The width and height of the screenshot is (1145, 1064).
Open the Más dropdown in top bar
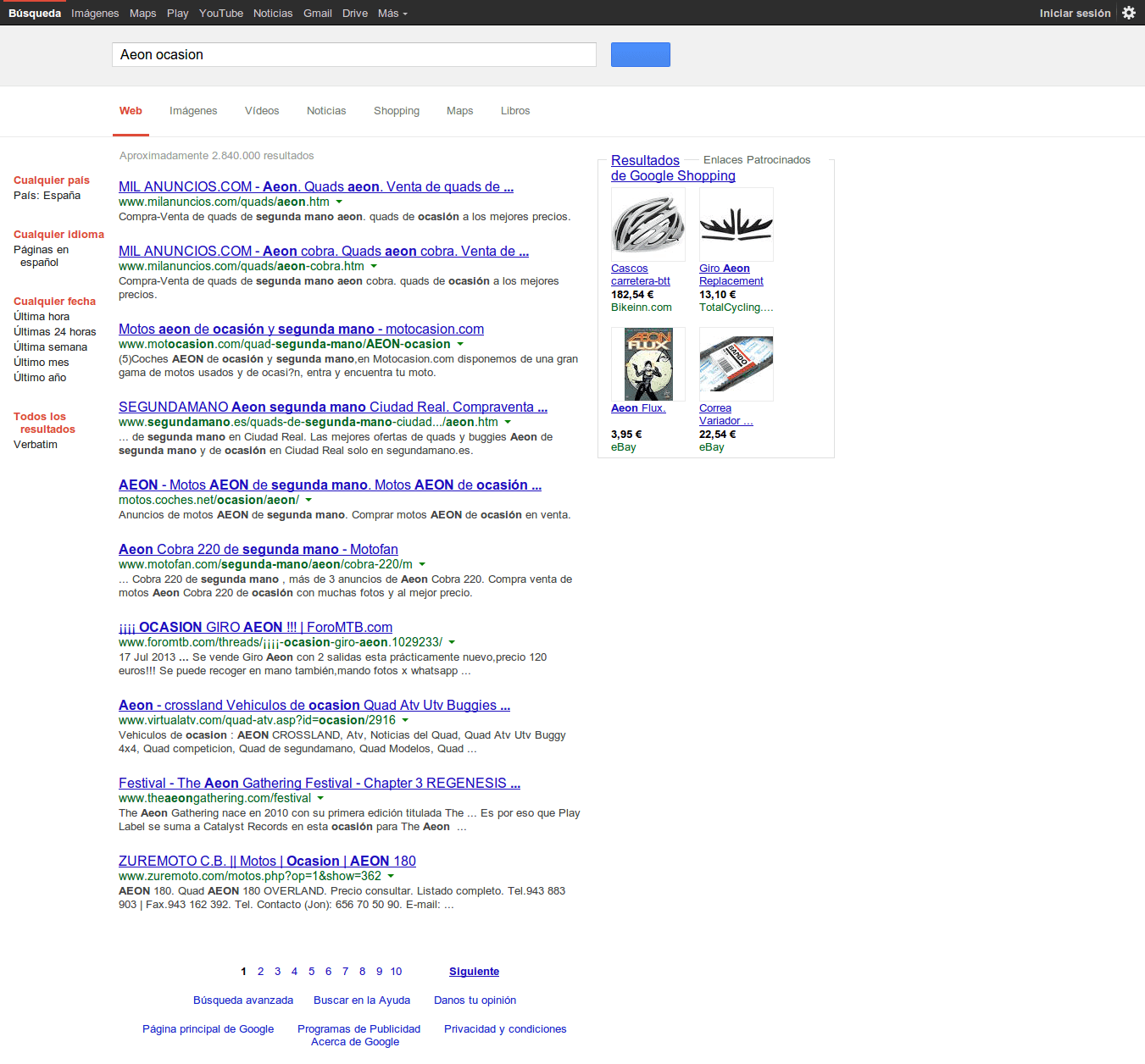392,13
